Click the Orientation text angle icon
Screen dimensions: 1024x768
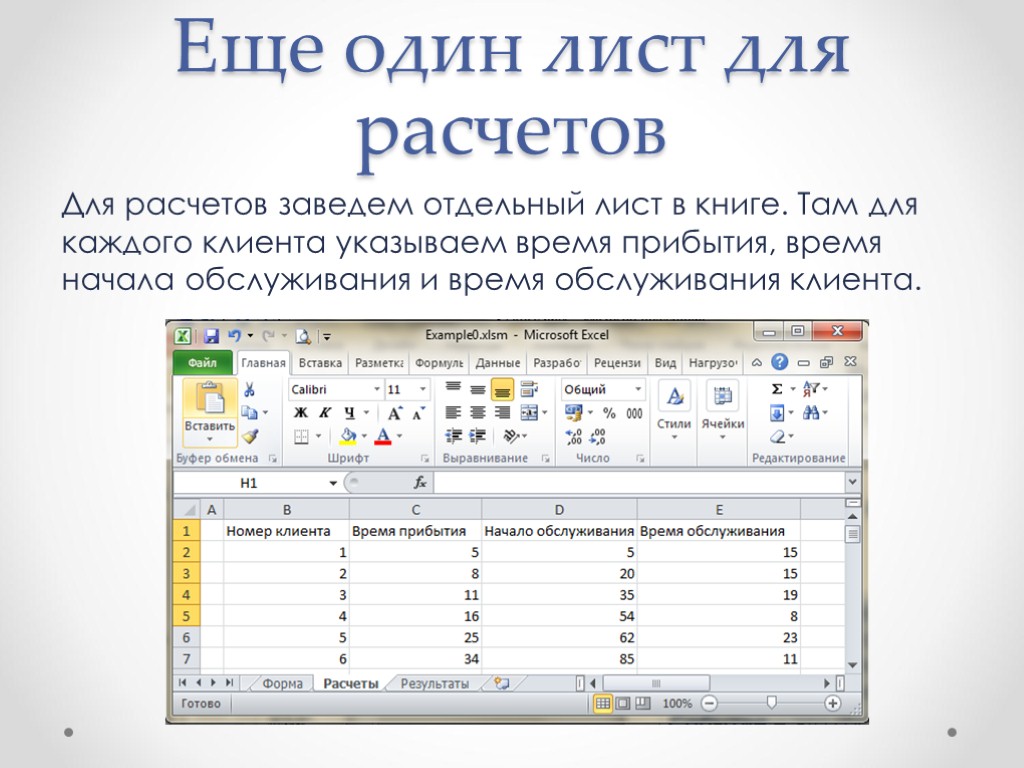[x=511, y=436]
